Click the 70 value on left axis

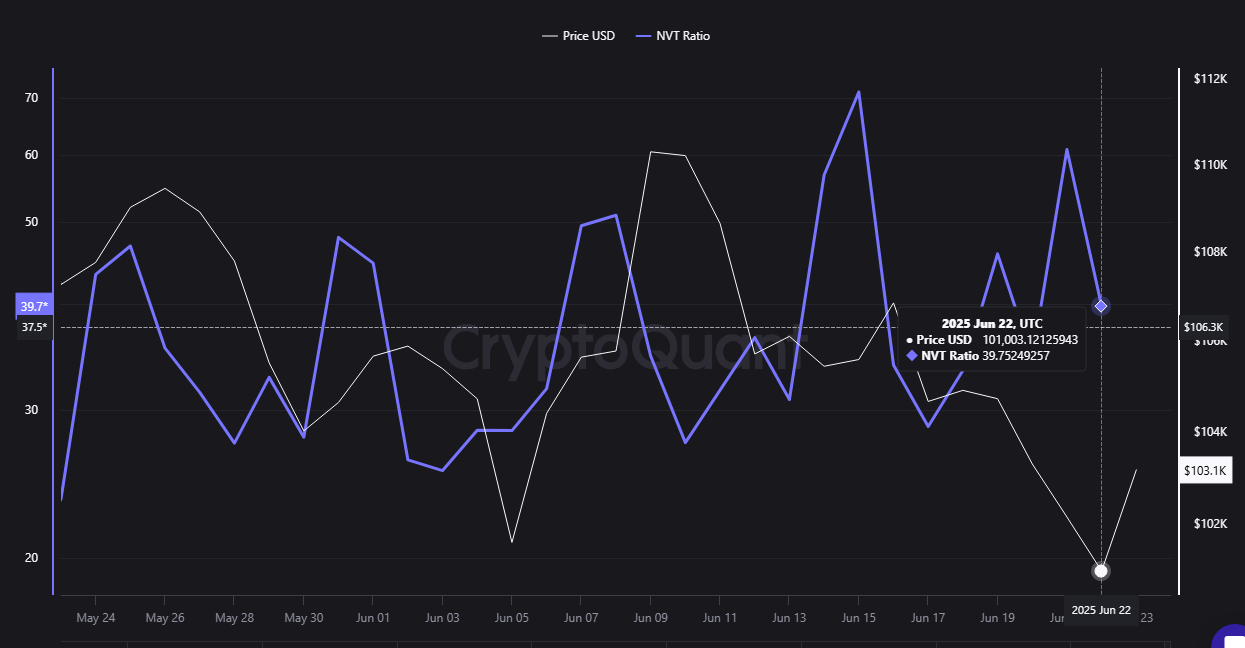point(31,98)
